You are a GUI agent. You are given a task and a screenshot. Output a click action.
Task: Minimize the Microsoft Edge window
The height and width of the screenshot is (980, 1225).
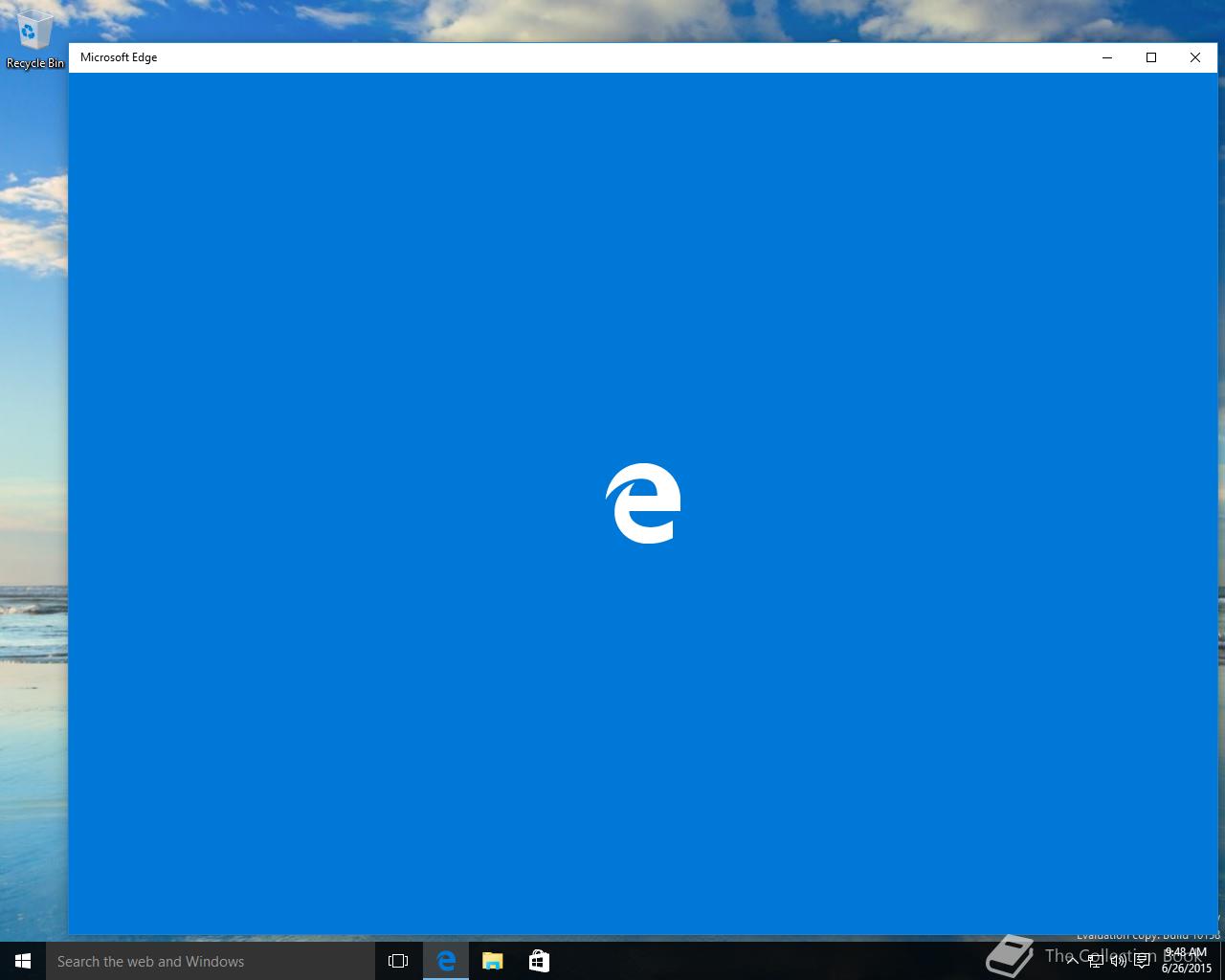pyautogui.click(x=1107, y=57)
